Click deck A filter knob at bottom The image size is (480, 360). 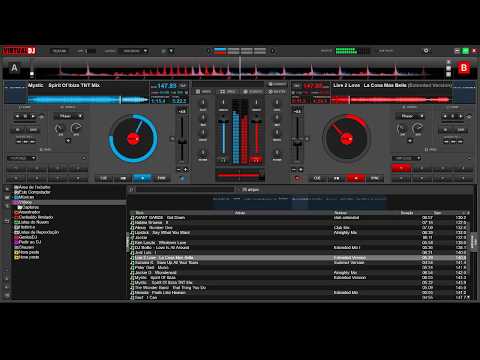[203, 153]
